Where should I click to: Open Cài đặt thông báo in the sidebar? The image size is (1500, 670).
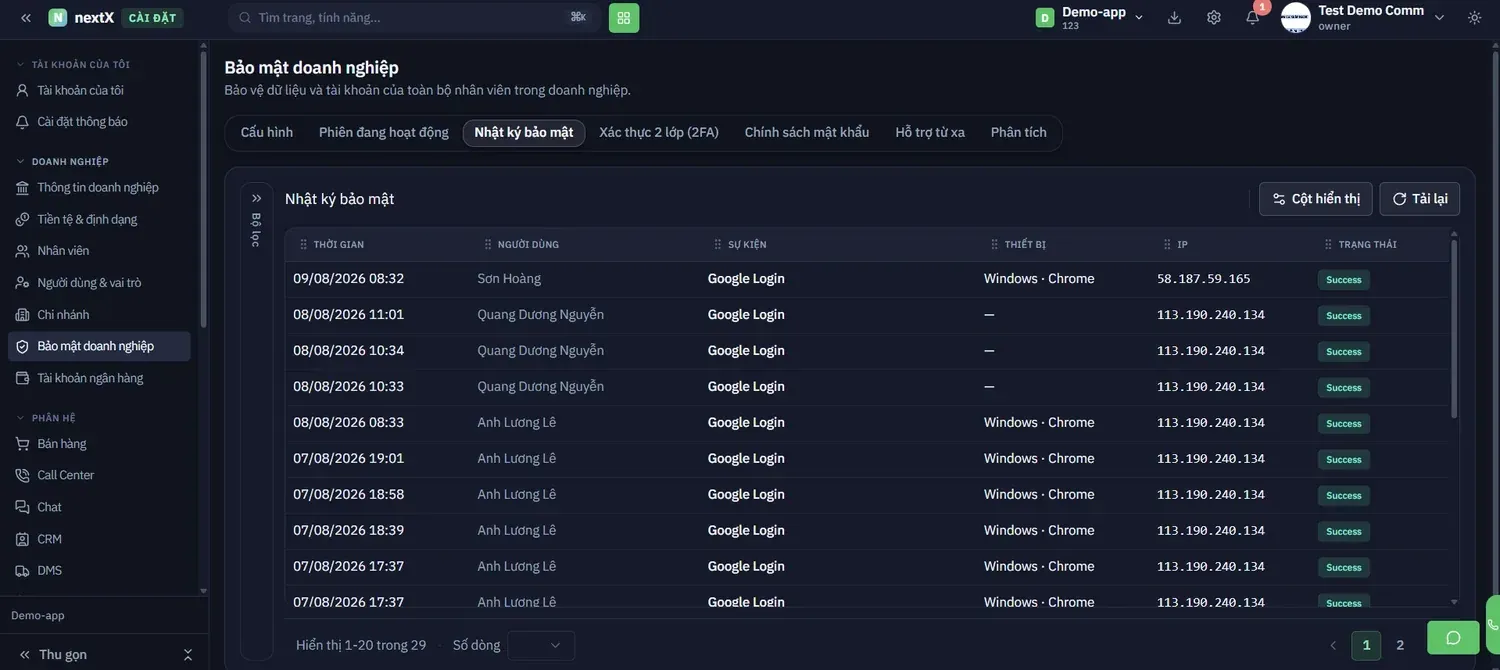pyautogui.click(x=100, y=122)
